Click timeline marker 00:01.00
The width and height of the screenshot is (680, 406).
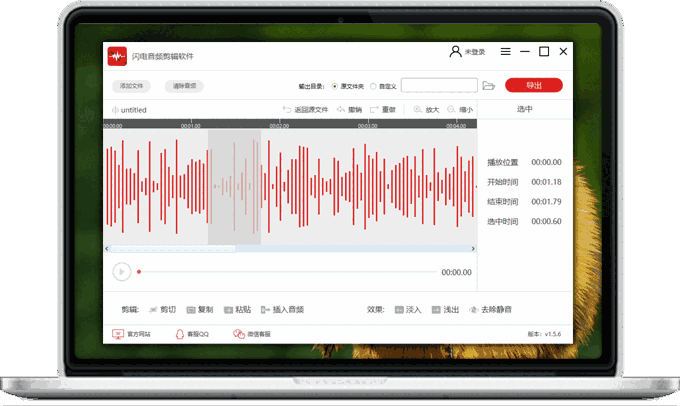pos(191,126)
